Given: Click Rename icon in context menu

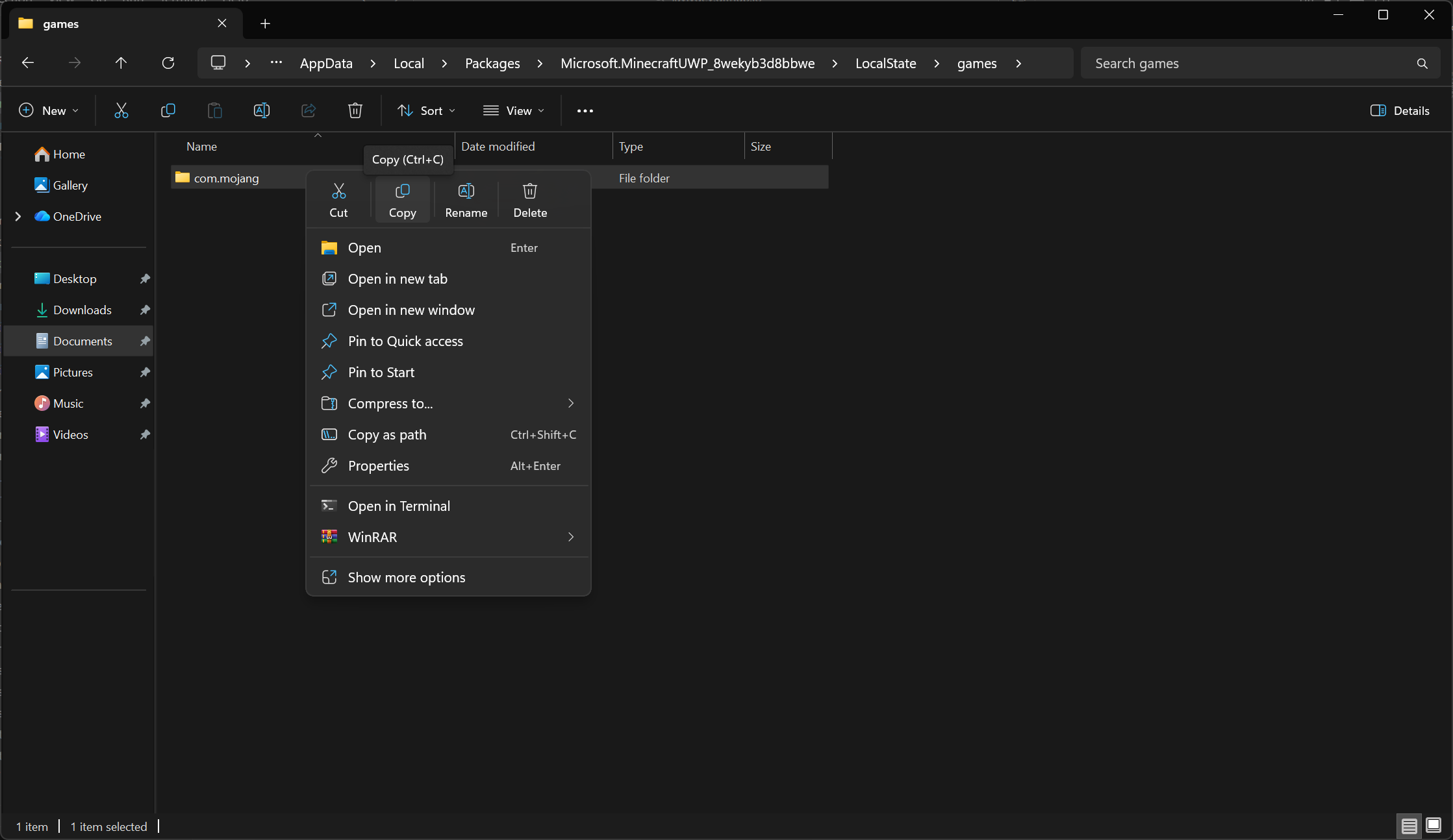Looking at the screenshot, I should [466, 199].
